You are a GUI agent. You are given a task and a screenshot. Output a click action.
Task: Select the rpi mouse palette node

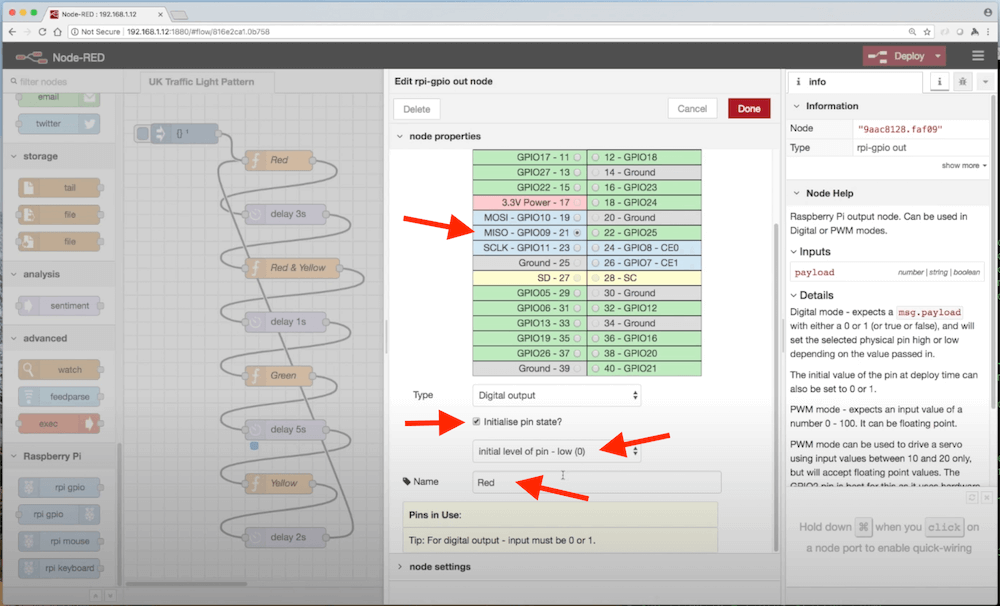point(60,541)
